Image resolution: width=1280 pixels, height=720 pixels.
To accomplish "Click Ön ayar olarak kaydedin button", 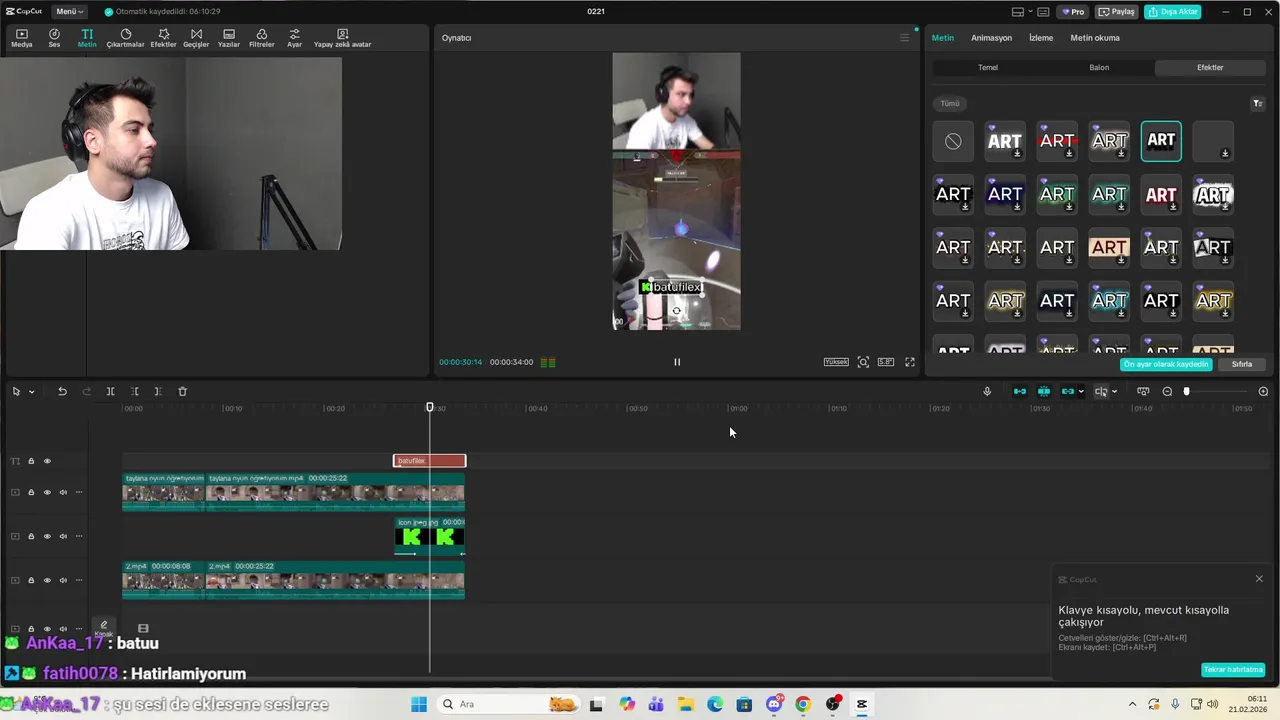I will 1166,364.
